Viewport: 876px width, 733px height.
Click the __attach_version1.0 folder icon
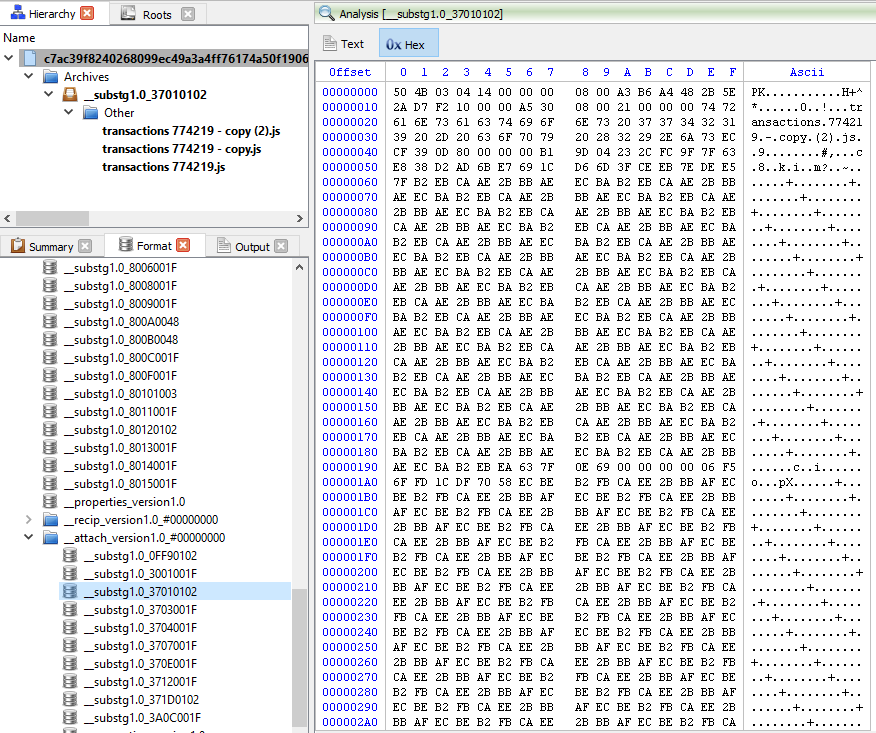tap(51, 538)
